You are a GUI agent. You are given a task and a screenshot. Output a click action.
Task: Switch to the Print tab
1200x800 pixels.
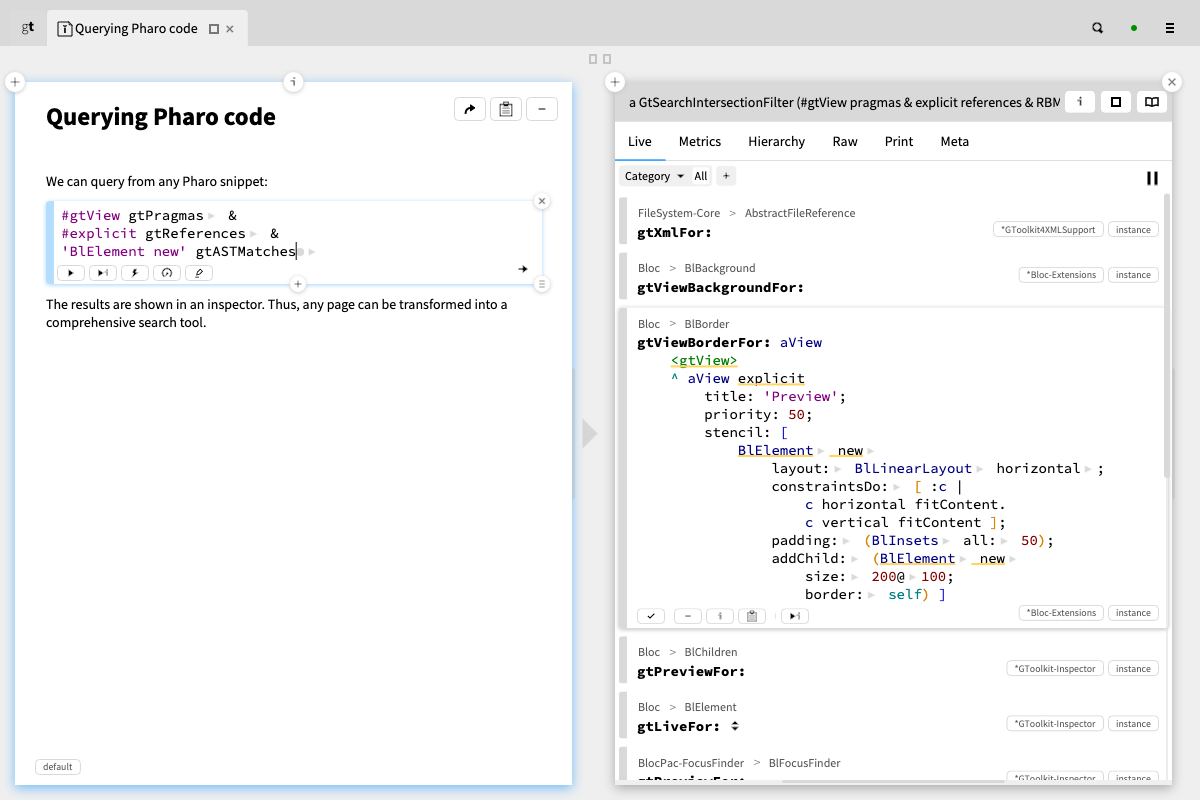[x=899, y=141]
